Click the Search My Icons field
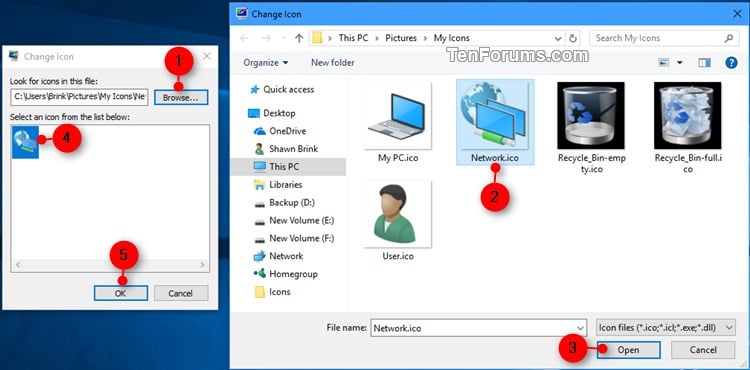The width and height of the screenshot is (750, 370). click(x=658, y=38)
